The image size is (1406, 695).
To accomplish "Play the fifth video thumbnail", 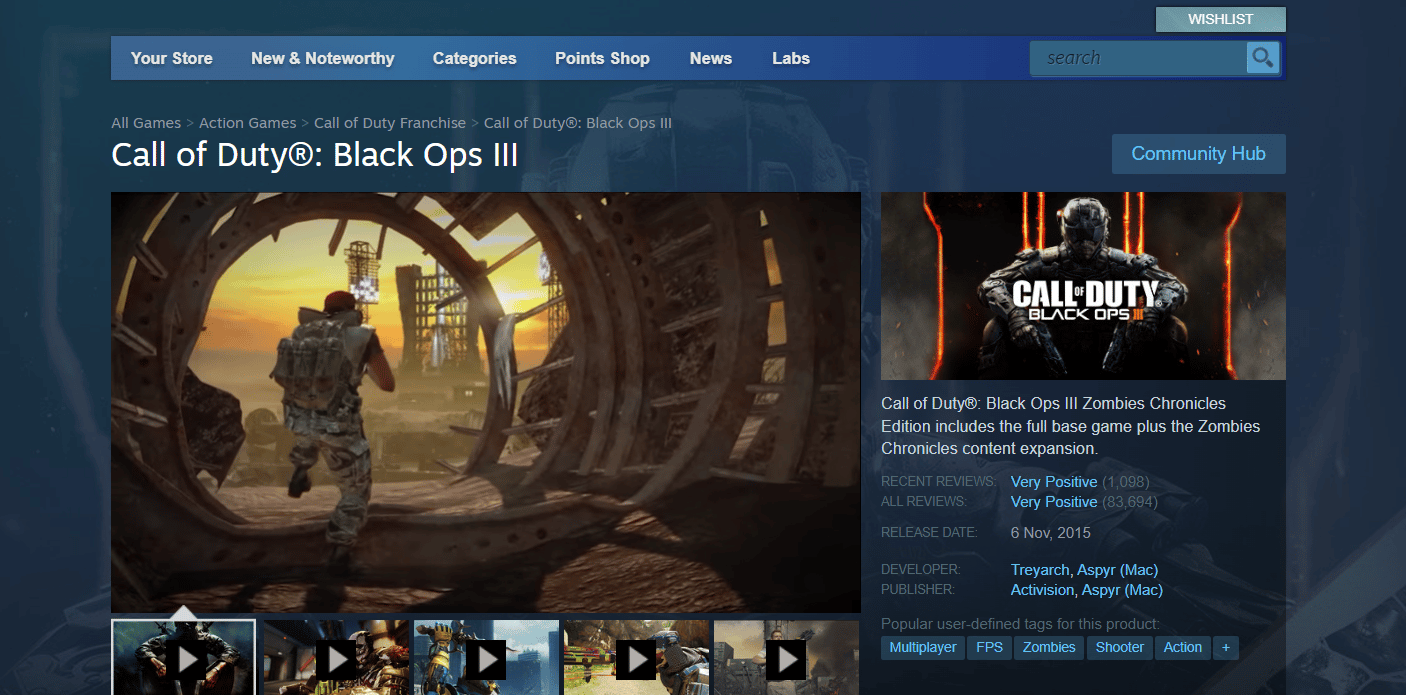I will 786,658.
